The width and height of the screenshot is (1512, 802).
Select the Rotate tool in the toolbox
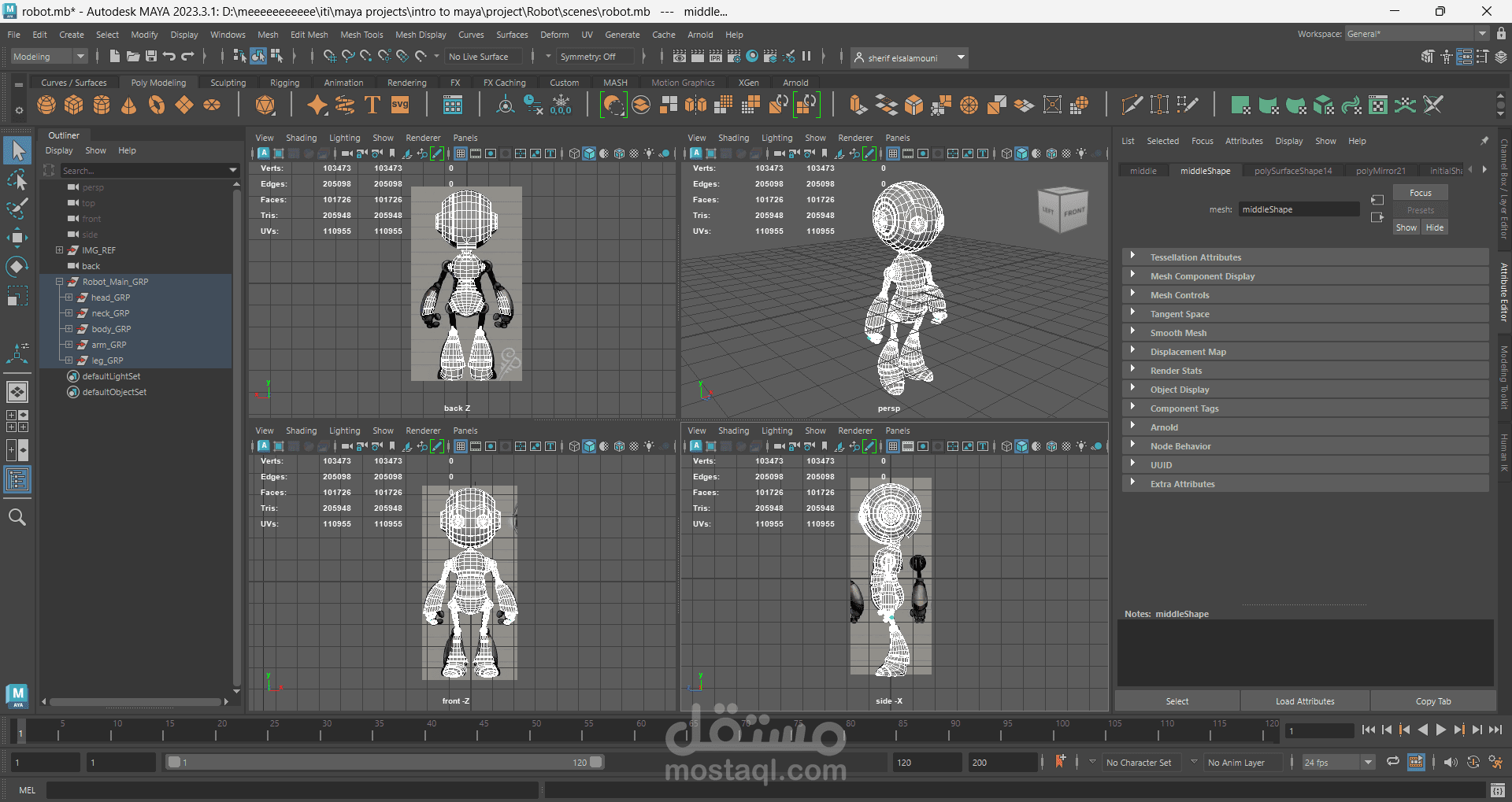pyautogui.click(x=17, y=267)
